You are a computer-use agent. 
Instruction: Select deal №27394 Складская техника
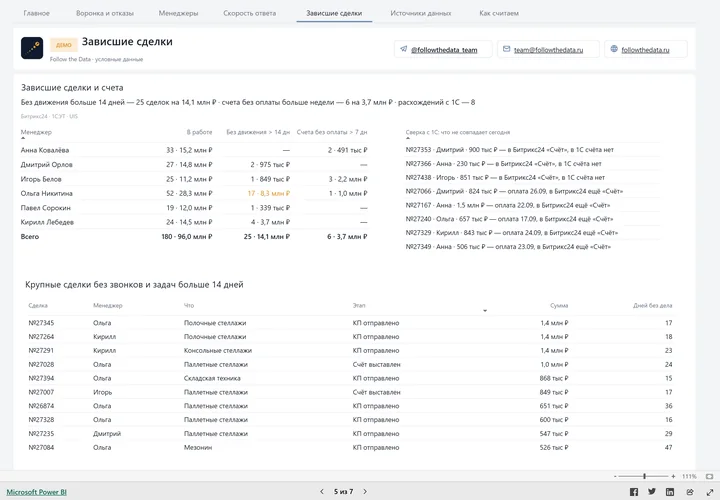(x=350, y=378)
